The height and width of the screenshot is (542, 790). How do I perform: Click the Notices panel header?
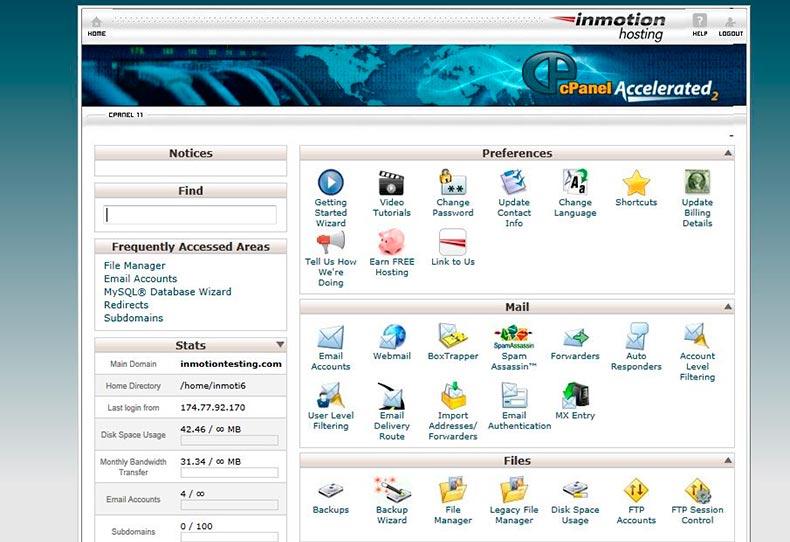click(190, 153)
